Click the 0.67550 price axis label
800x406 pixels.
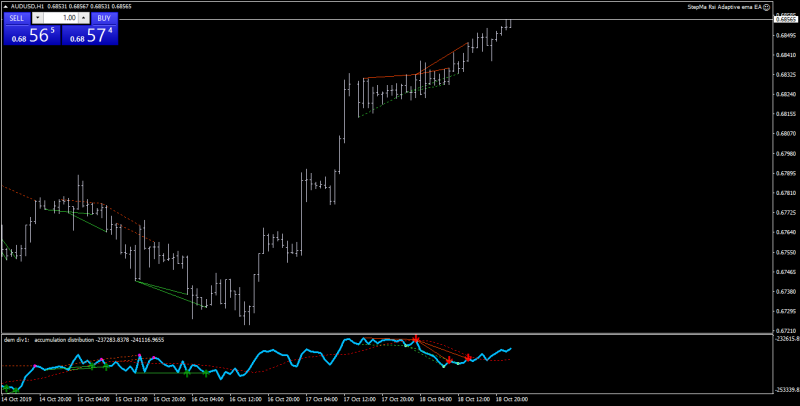click(786, 252)
